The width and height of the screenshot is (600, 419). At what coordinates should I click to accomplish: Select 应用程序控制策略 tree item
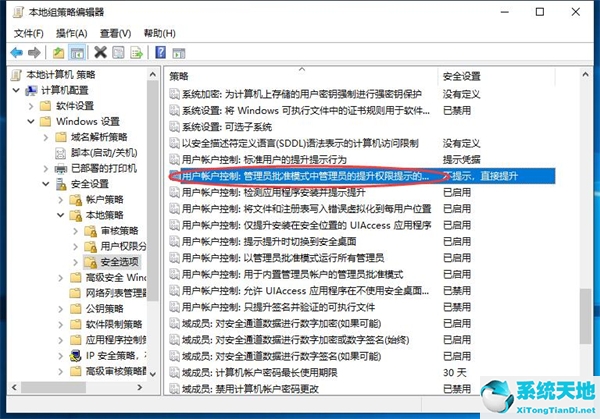tap(116, 340)
